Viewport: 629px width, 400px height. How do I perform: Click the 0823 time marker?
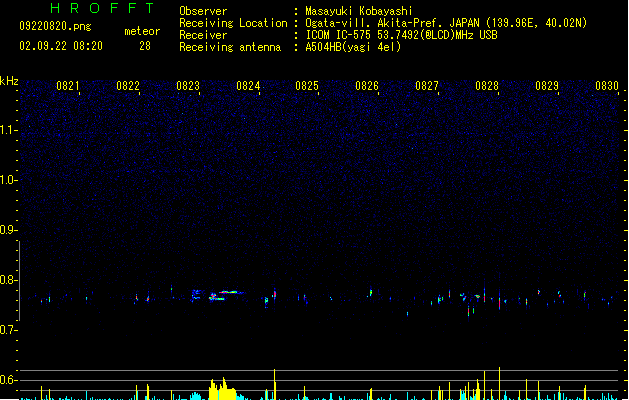click(x=188, y=86)
